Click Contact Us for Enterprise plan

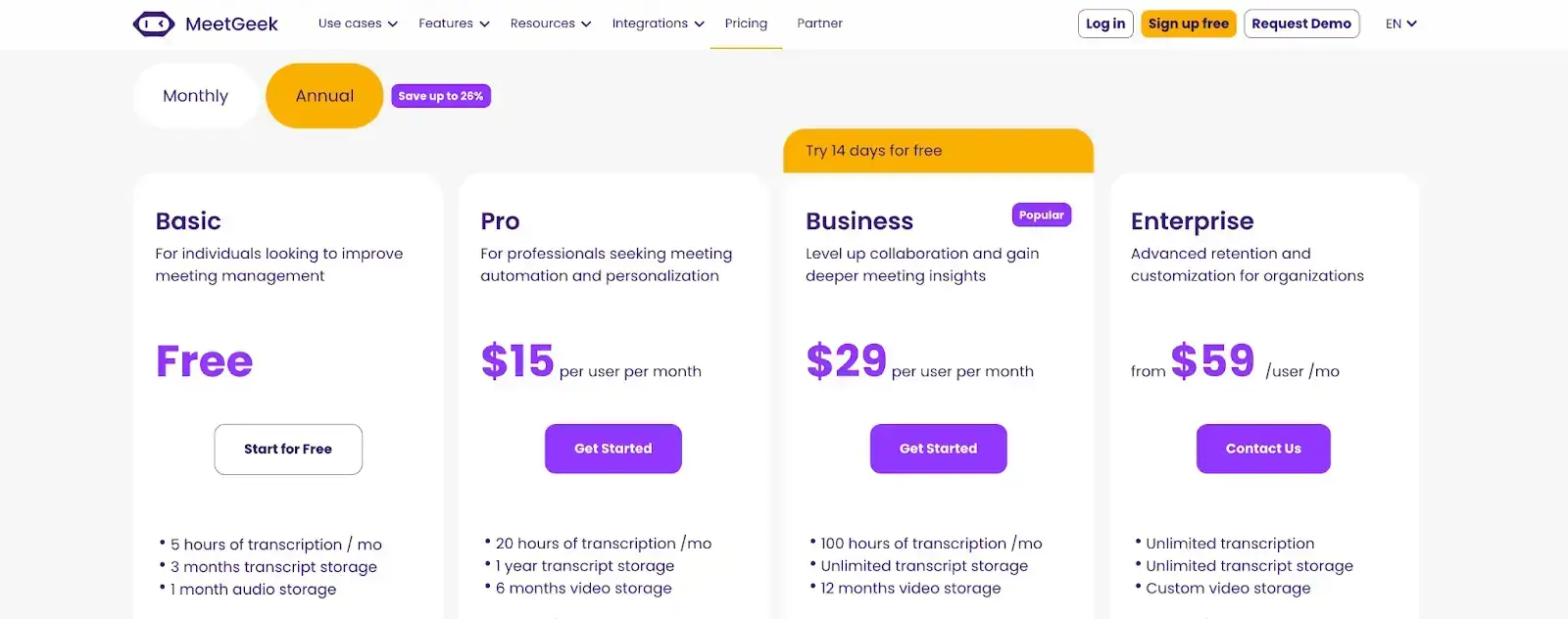point(1262,449)
